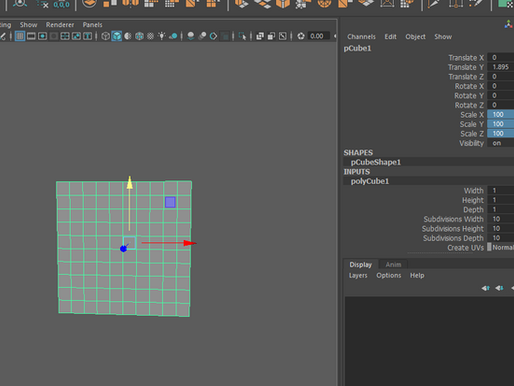Image resolution: width=514 pixels, height=386 pixels.
Task: Click the Subdivisions Depth value 10
Action: (501, 238)
